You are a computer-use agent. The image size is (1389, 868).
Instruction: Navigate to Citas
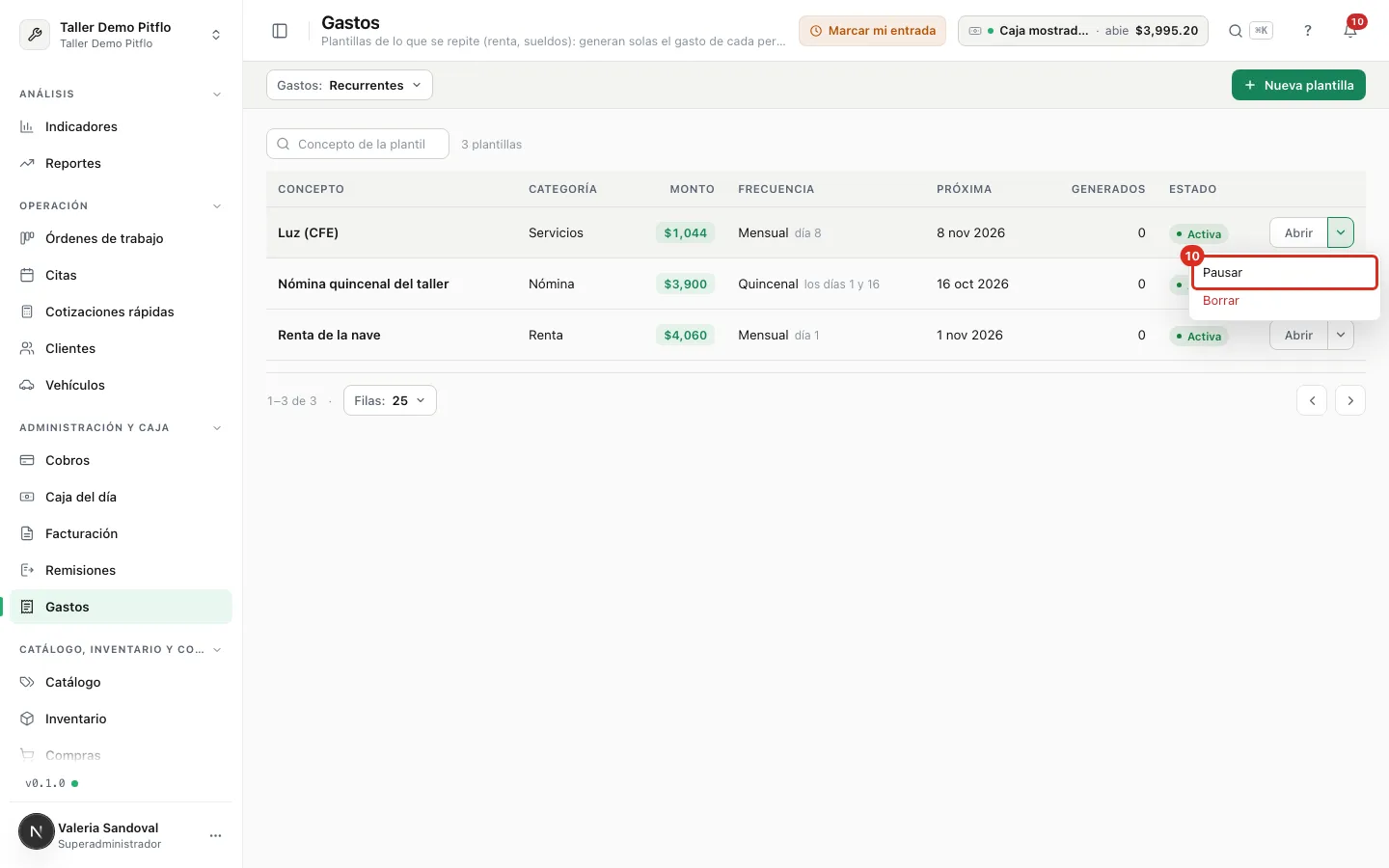pos(121,275)
